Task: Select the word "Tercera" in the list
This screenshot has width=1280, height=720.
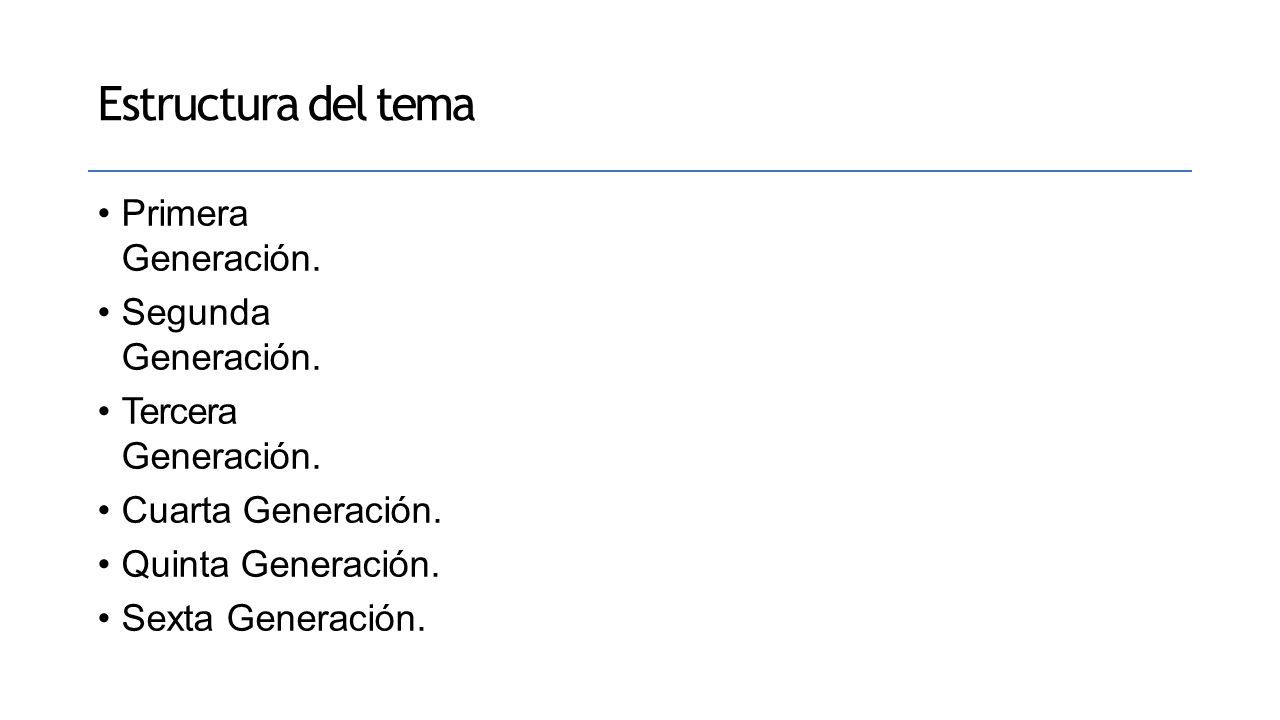Action: pos(179,411)
